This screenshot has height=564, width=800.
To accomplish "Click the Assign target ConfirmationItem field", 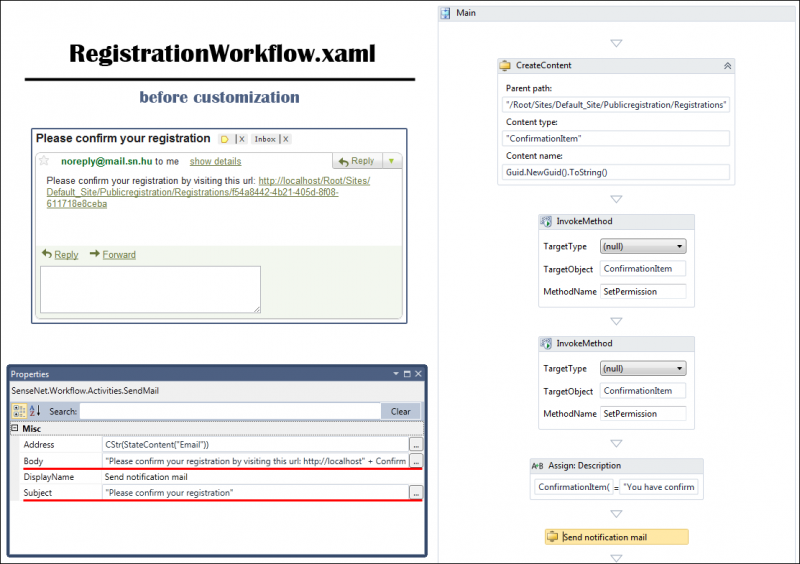I will [x=573, y=487].
